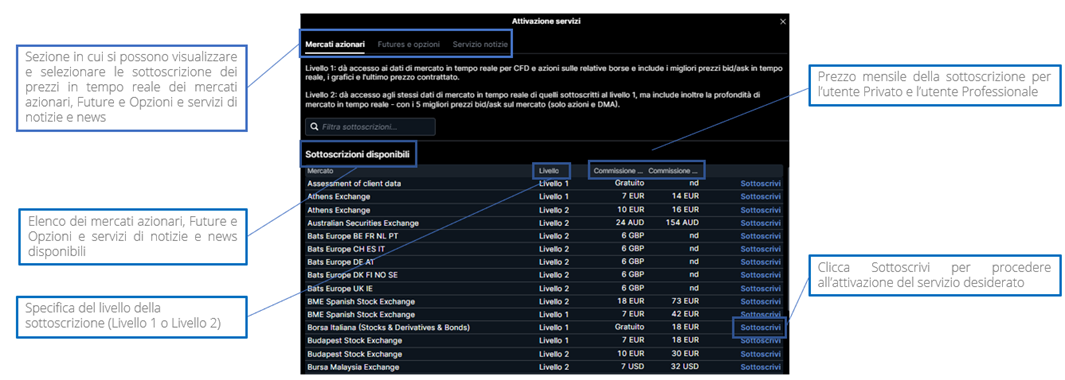
Task: Click the 42 EUR commission value
Action: pos(686,315)
